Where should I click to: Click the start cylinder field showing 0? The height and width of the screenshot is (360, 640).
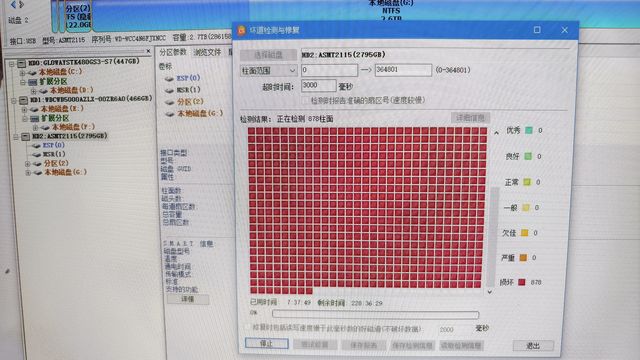329,70
